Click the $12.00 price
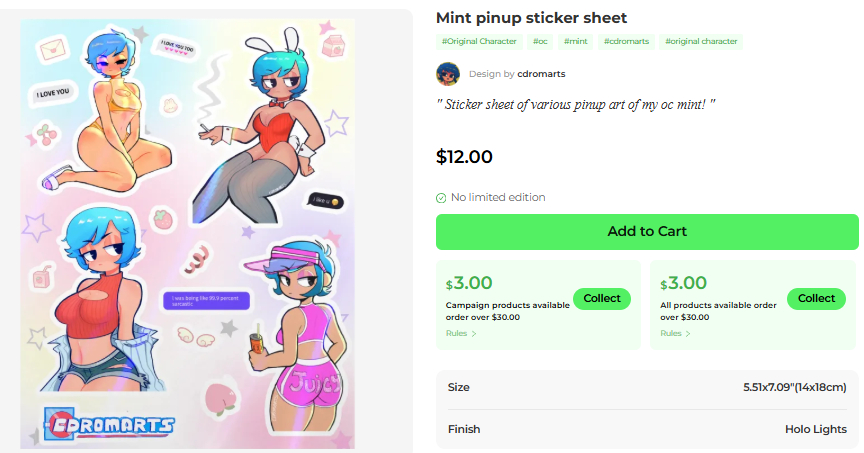 [465, 157]
